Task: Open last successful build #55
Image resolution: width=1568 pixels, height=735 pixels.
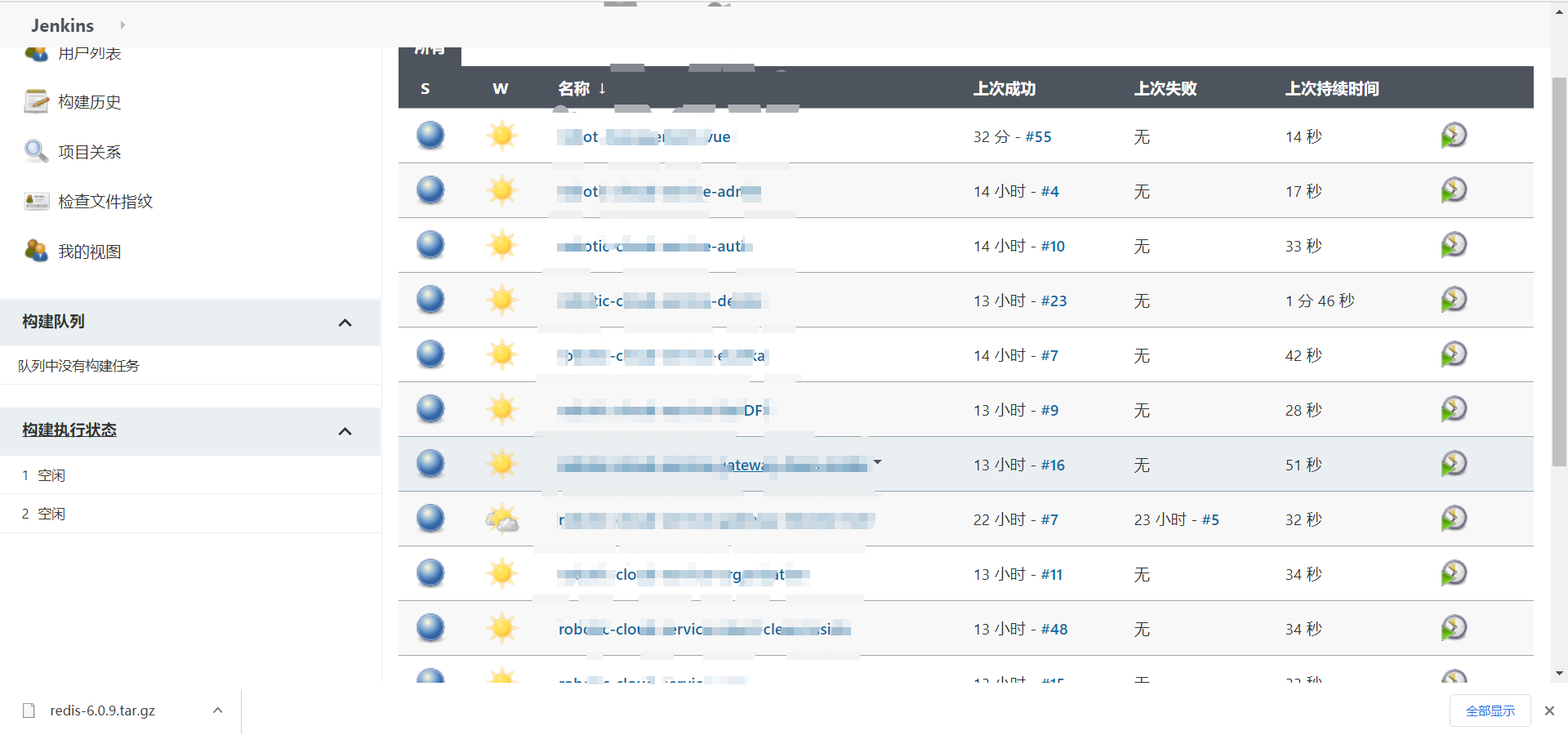Action: (x=1038, y=136)
